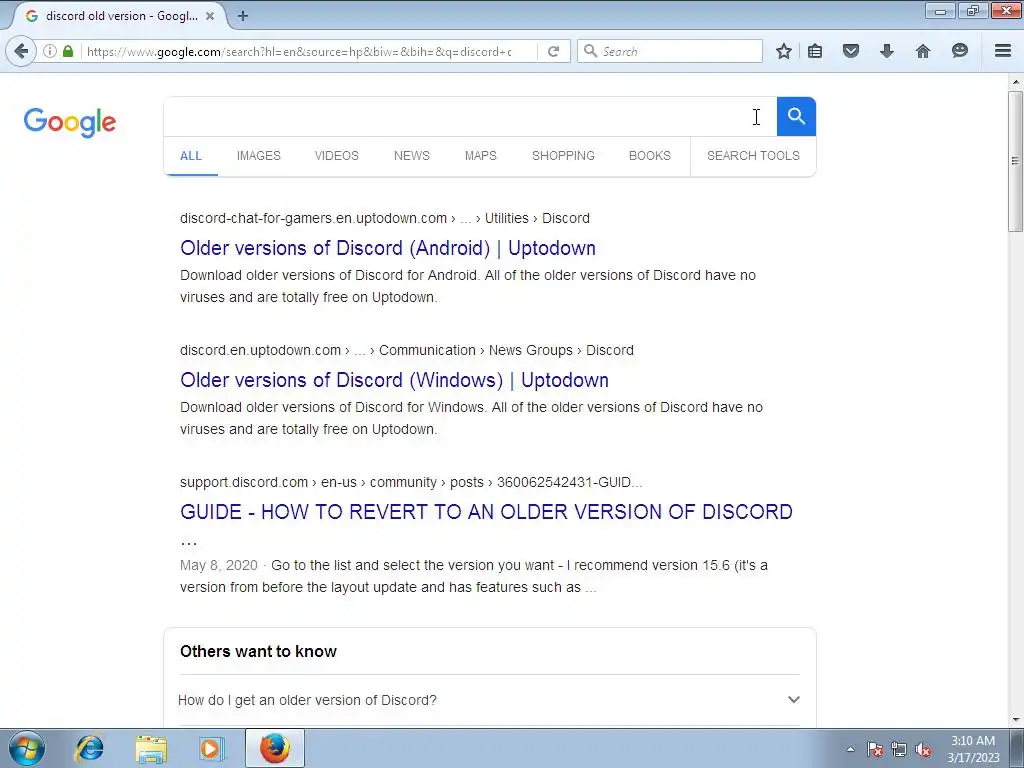Open 'GUIDE - HOW TO REVERT' Discord support link
Screen dimensions: 1024x768
[487, 512]
